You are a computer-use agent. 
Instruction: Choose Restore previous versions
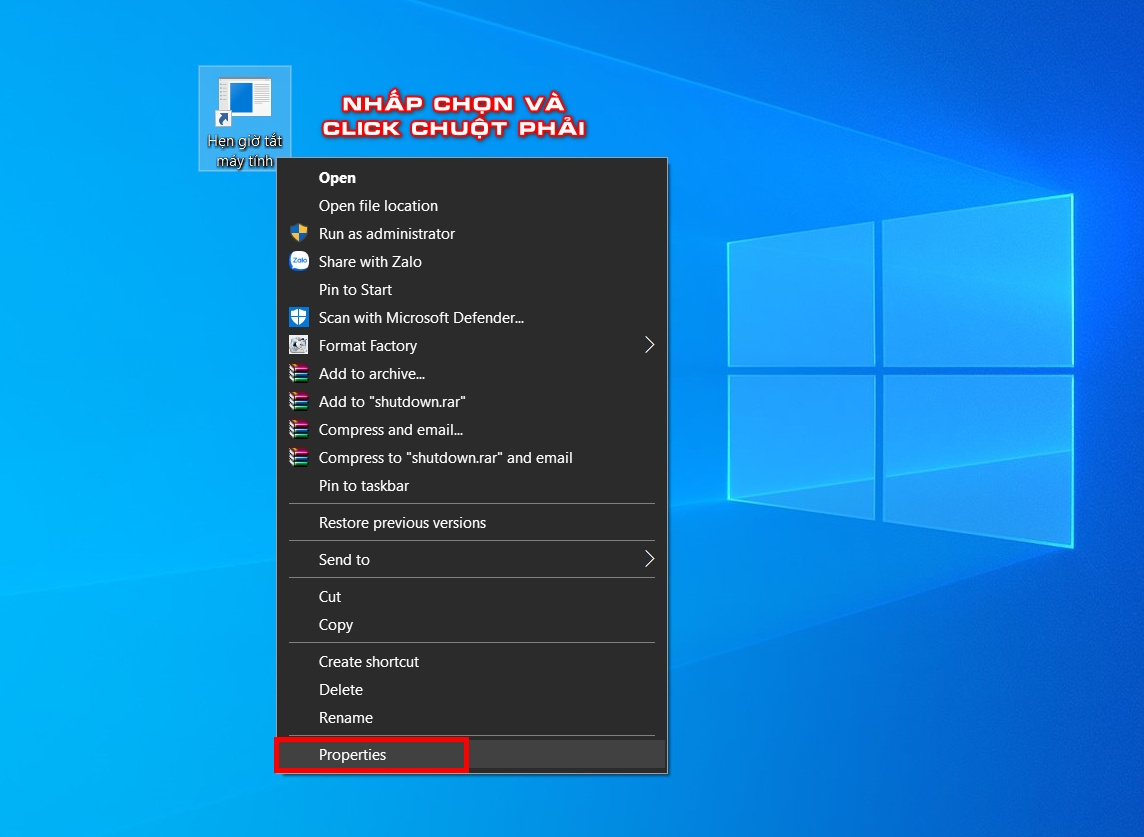click(x=472, y=522)
